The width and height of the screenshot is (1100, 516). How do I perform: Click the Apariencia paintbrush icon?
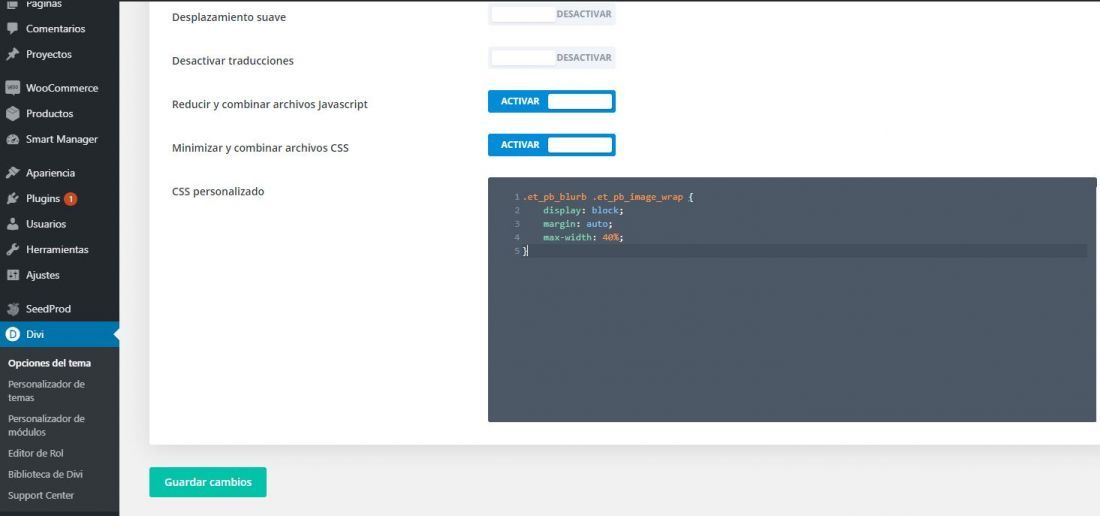12,173
